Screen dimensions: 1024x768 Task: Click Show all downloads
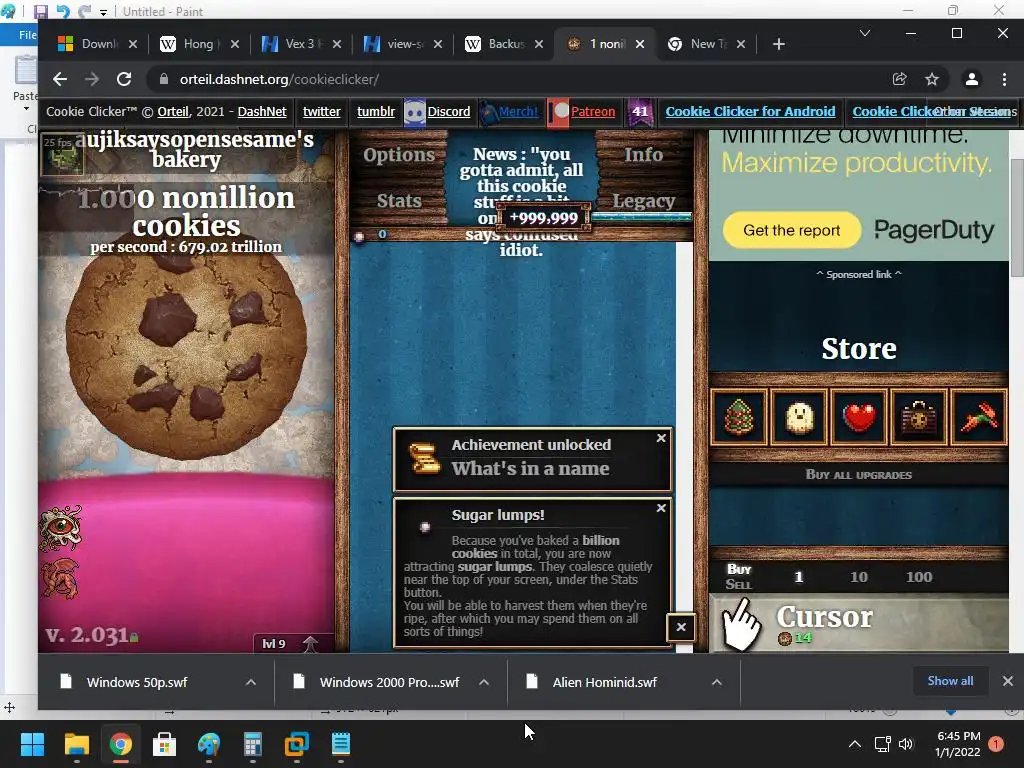click(950, 681)
